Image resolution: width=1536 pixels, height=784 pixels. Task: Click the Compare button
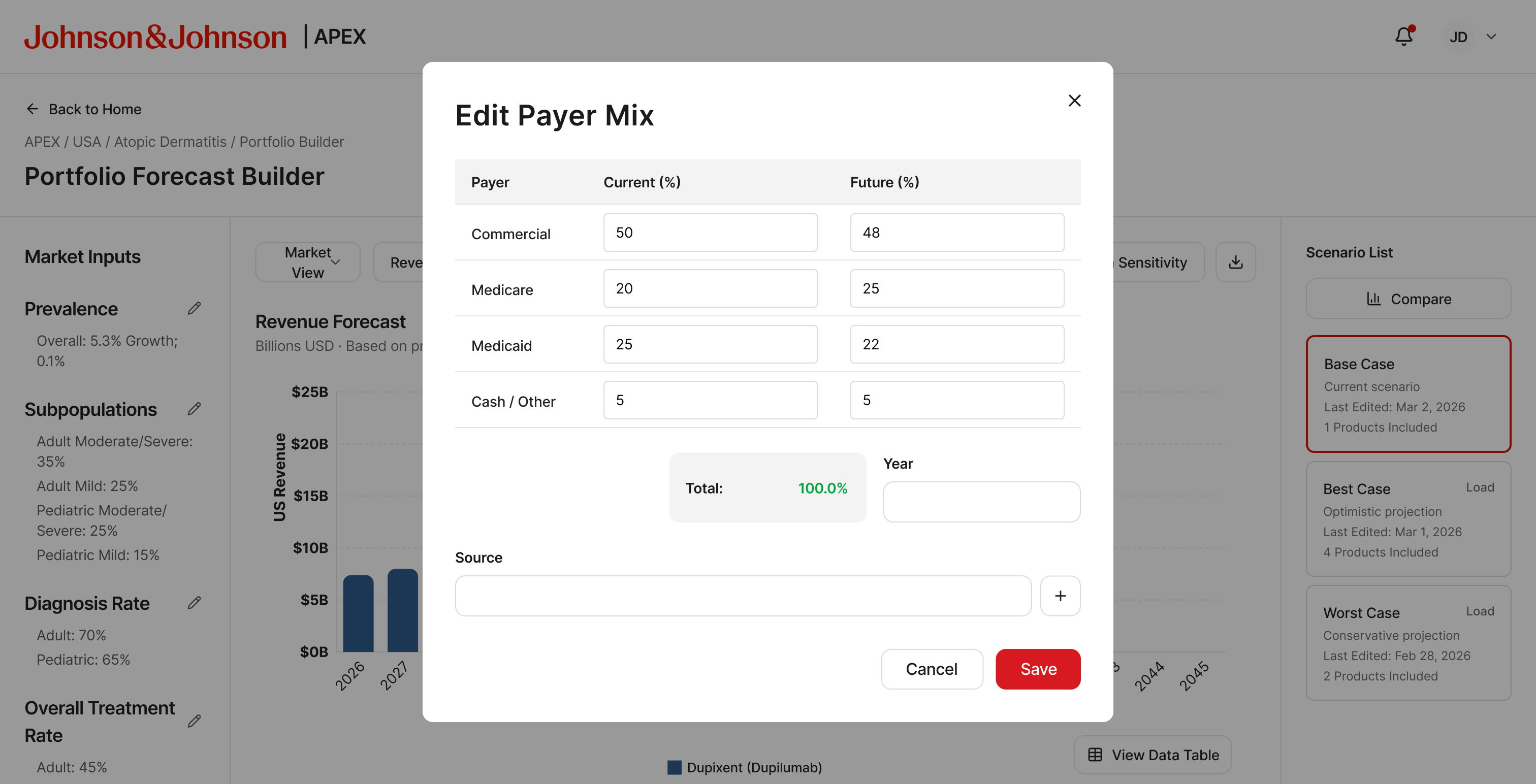click(x=1409, y=299)
